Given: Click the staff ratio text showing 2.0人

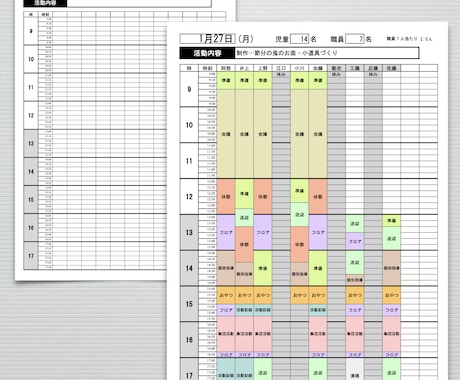Looking at the screenshot, I should pos(409,39).
